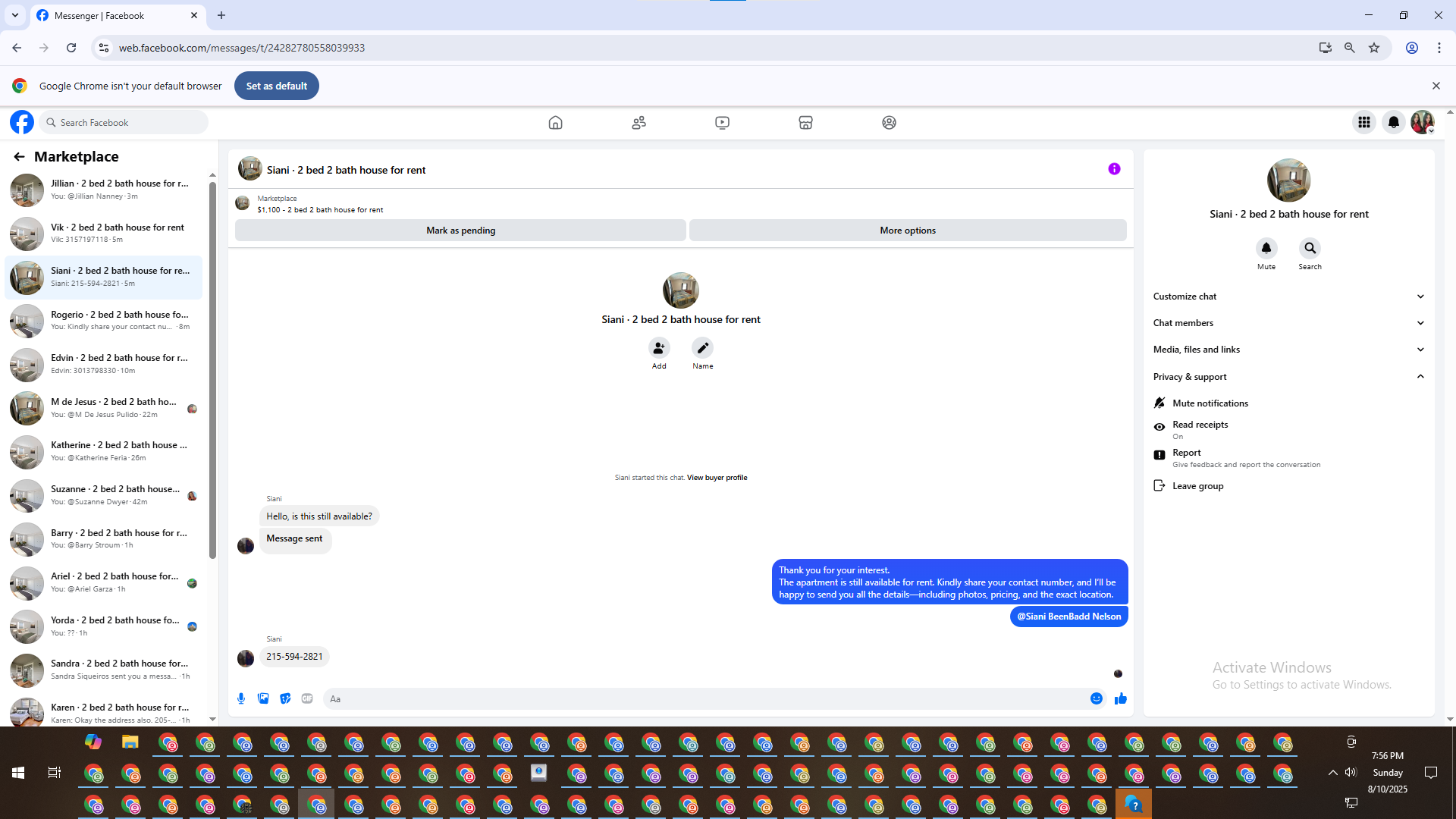Click Mark as pending button
This screenshot has width=1456, height=819.
[x=460, y=231]
